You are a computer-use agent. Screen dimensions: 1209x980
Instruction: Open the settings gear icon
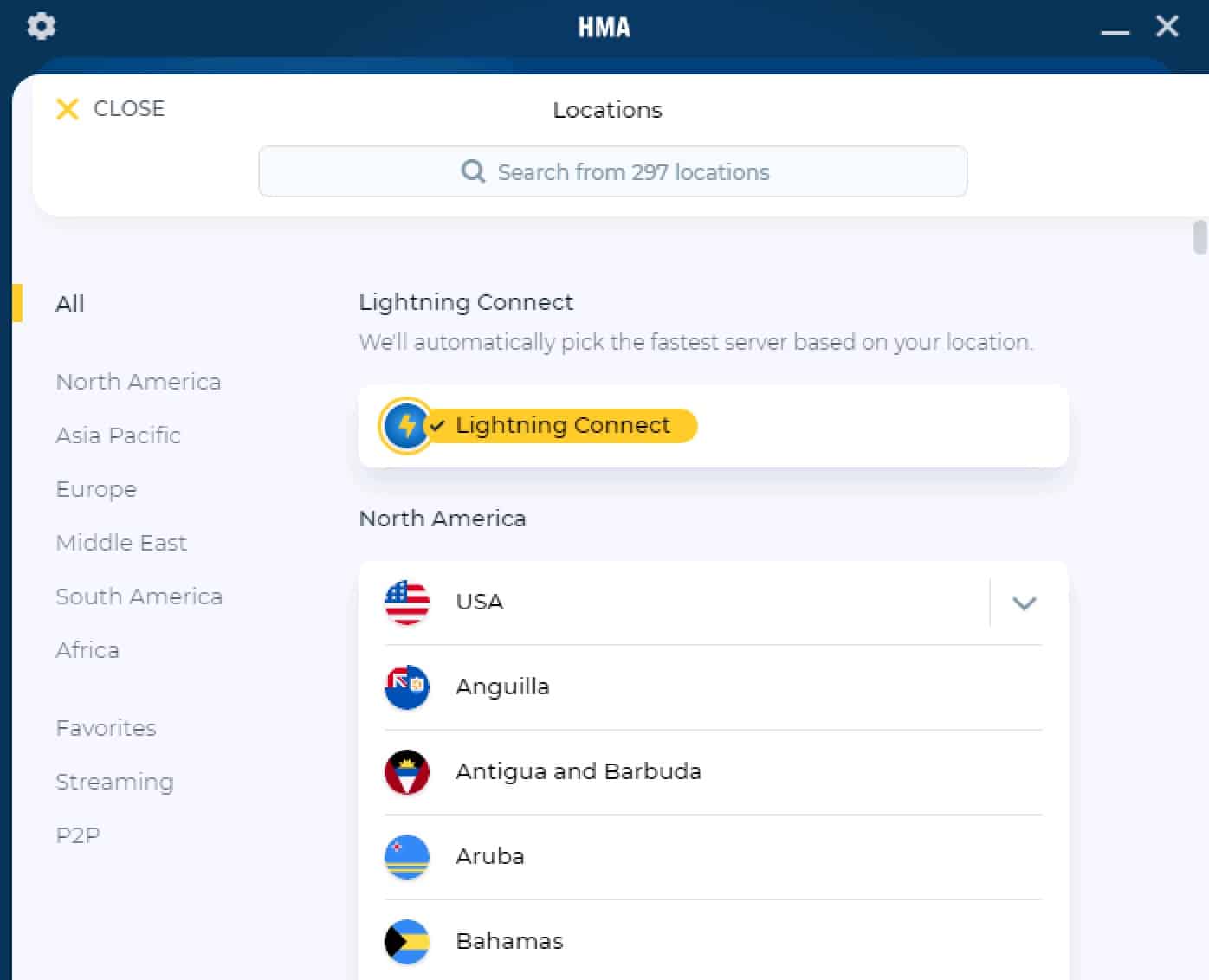tap(41, 26)
